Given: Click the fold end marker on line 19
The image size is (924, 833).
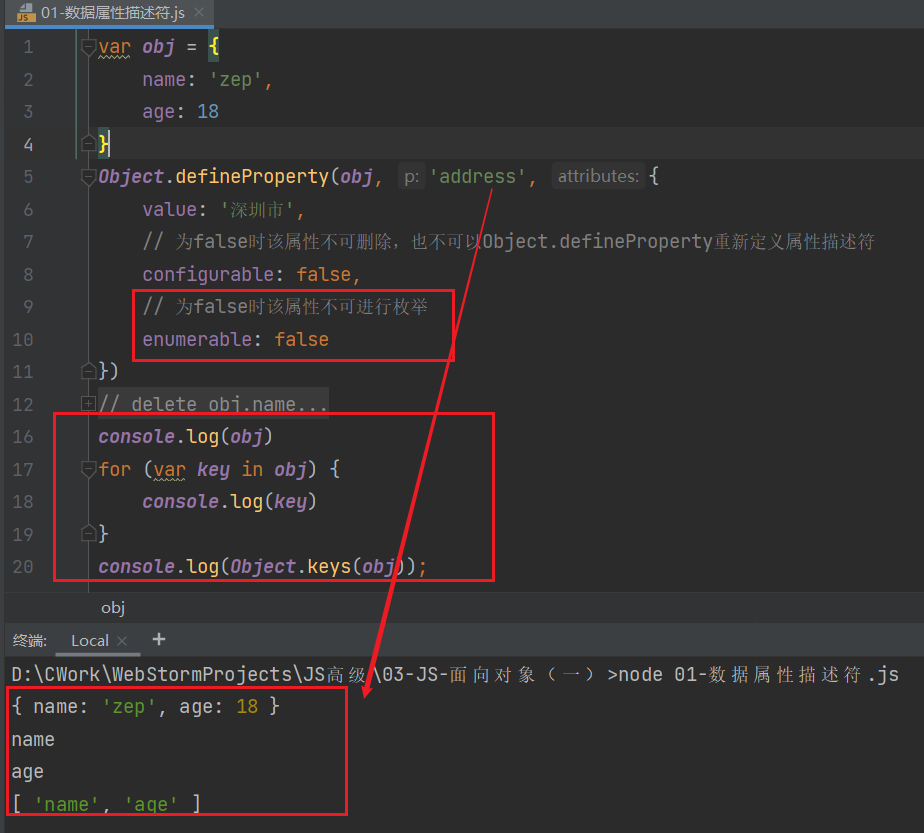Looking at the screenshot, I should [x=88, y=534].
